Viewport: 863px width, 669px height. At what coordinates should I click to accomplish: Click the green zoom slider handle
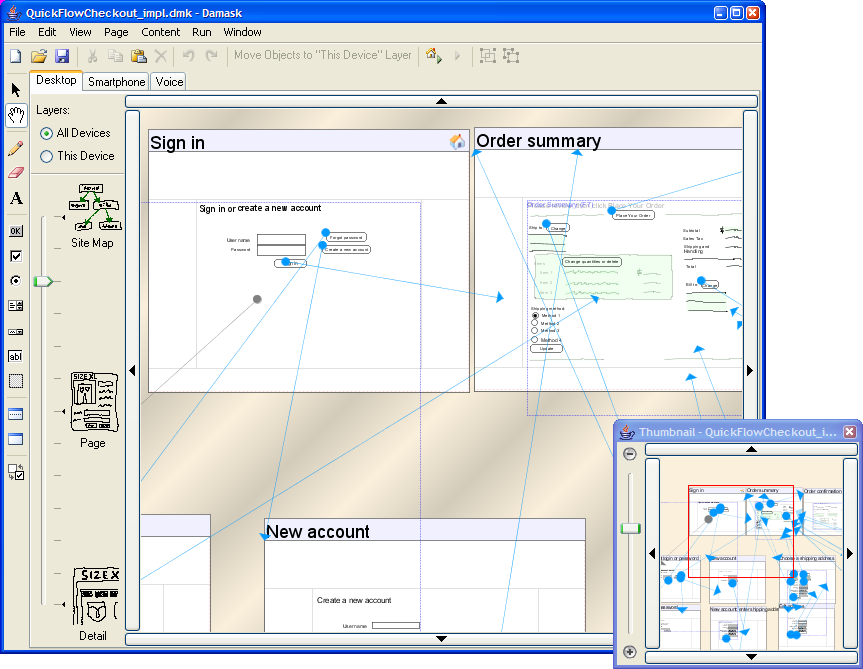(42, 282)
